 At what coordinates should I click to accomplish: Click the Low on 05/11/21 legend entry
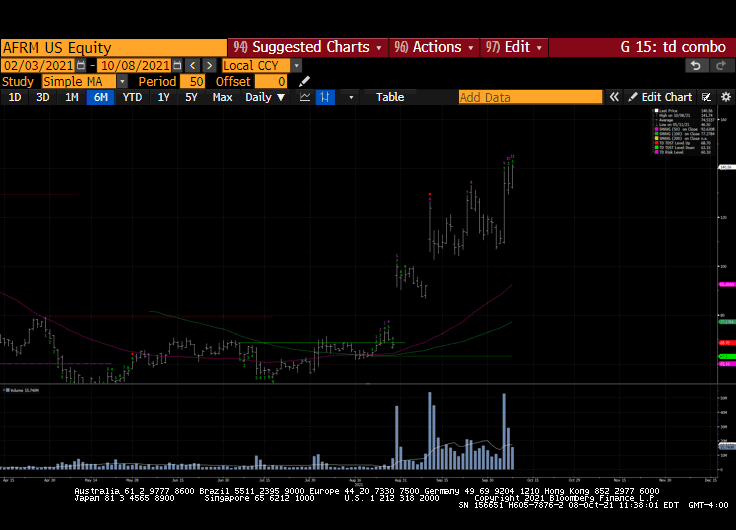pos(674,124)
